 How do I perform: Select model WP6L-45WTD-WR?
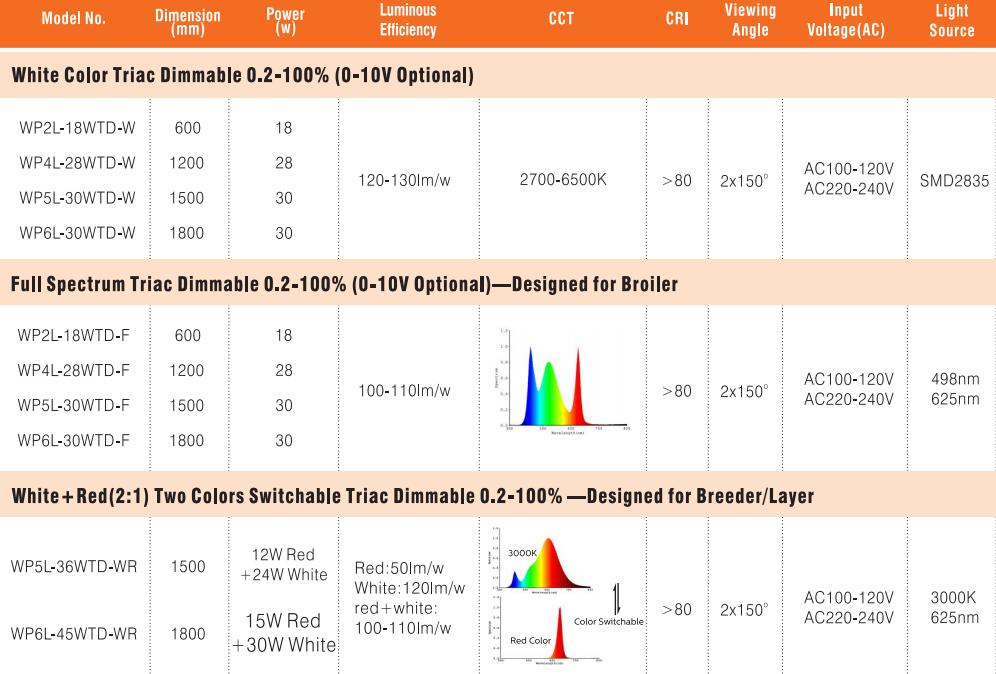[x=74, y=633]
